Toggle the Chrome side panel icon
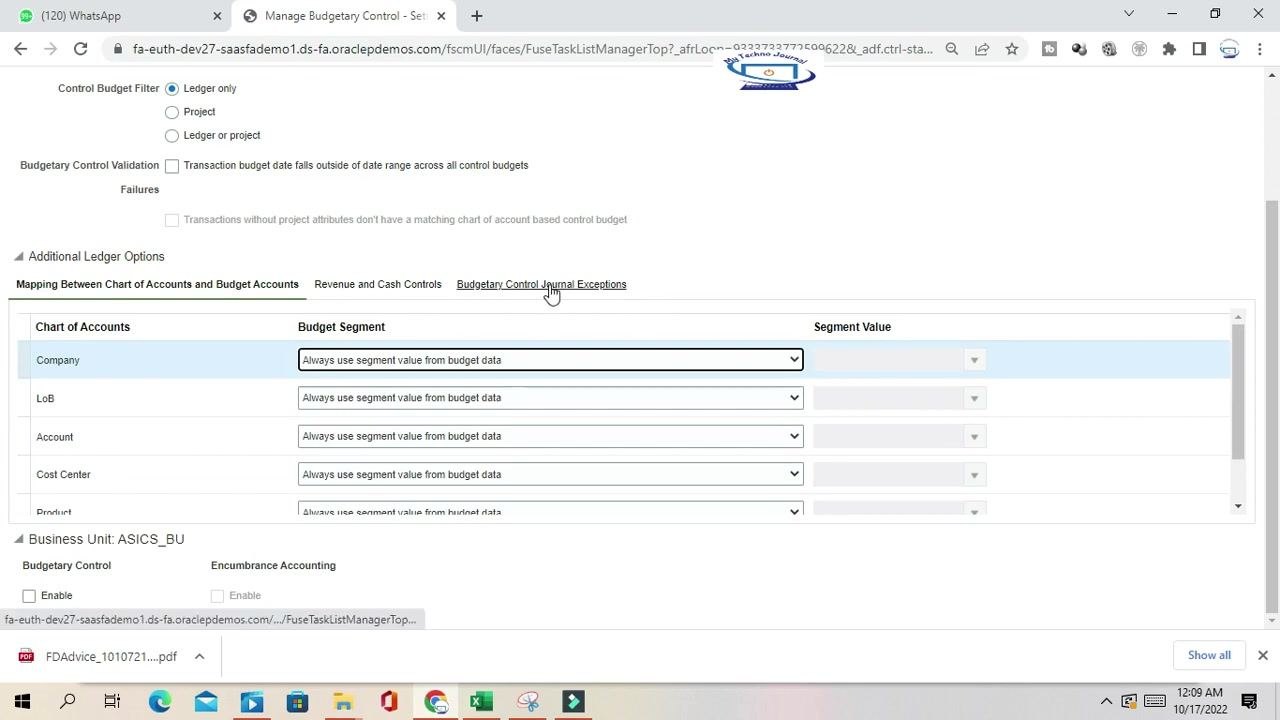The height and width of the screenshot is (720, 1280). [x=1199, y=48]
